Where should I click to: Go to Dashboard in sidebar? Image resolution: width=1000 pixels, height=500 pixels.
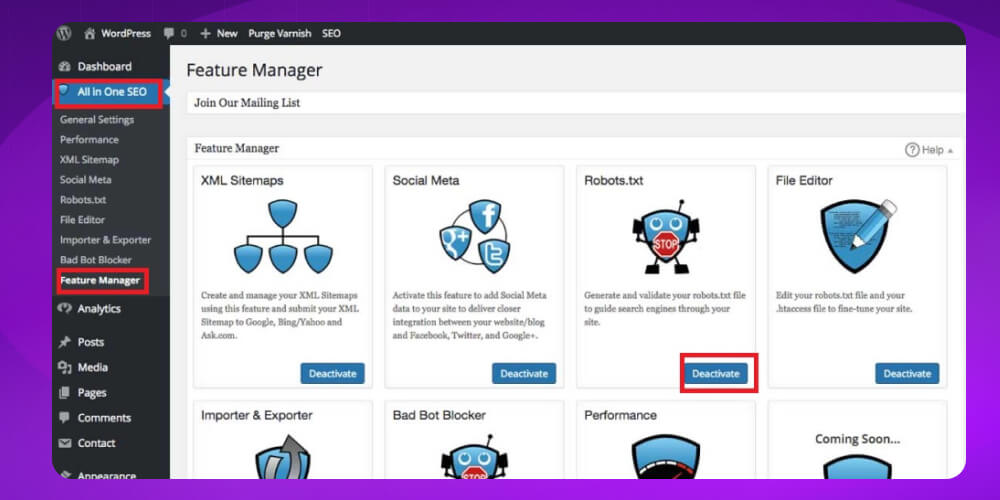click(105, 66)
